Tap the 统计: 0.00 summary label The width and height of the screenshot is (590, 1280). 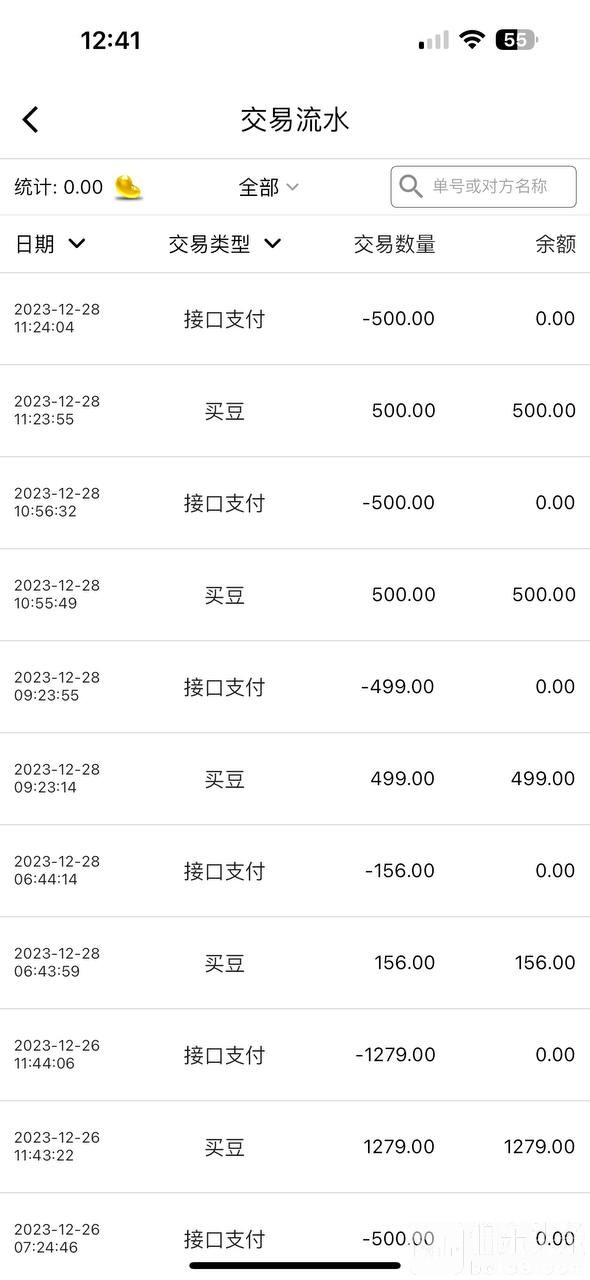point(59,187)
